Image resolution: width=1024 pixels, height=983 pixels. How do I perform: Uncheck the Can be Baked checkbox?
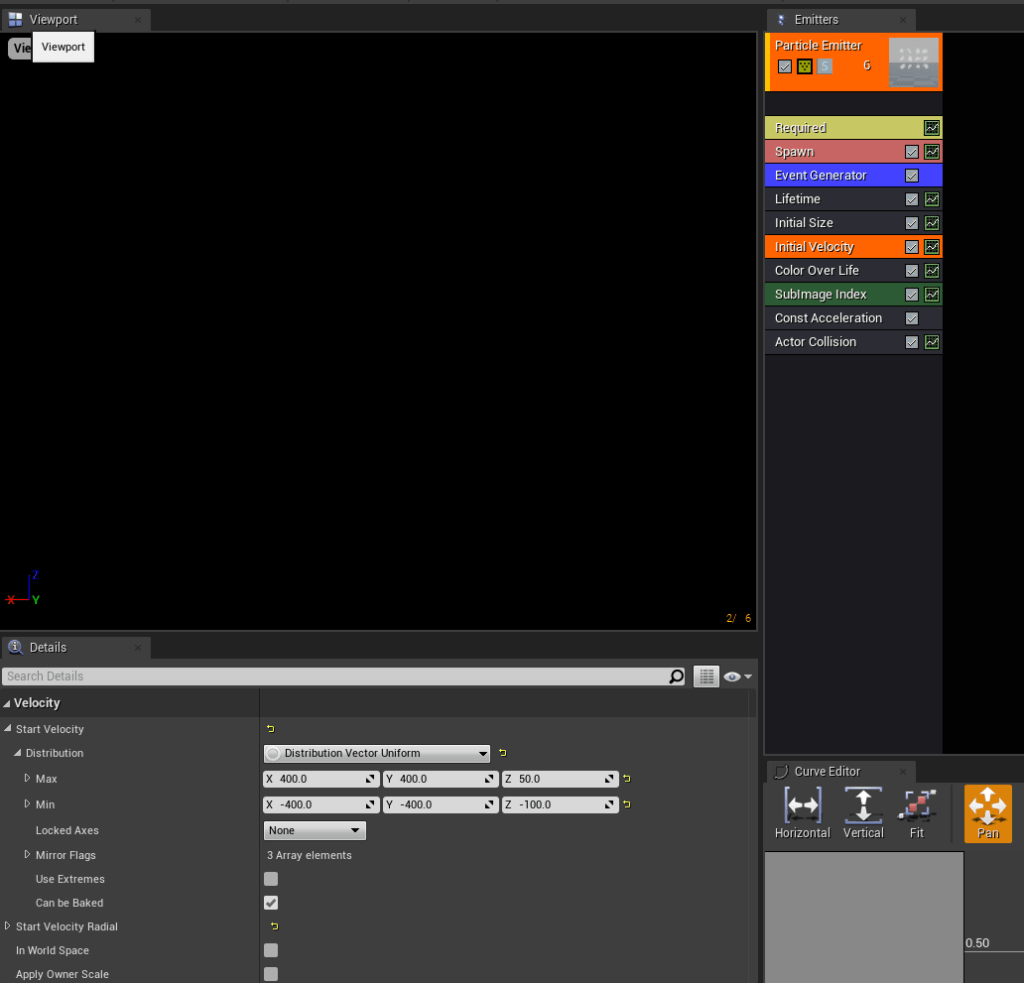pos(271,903)
